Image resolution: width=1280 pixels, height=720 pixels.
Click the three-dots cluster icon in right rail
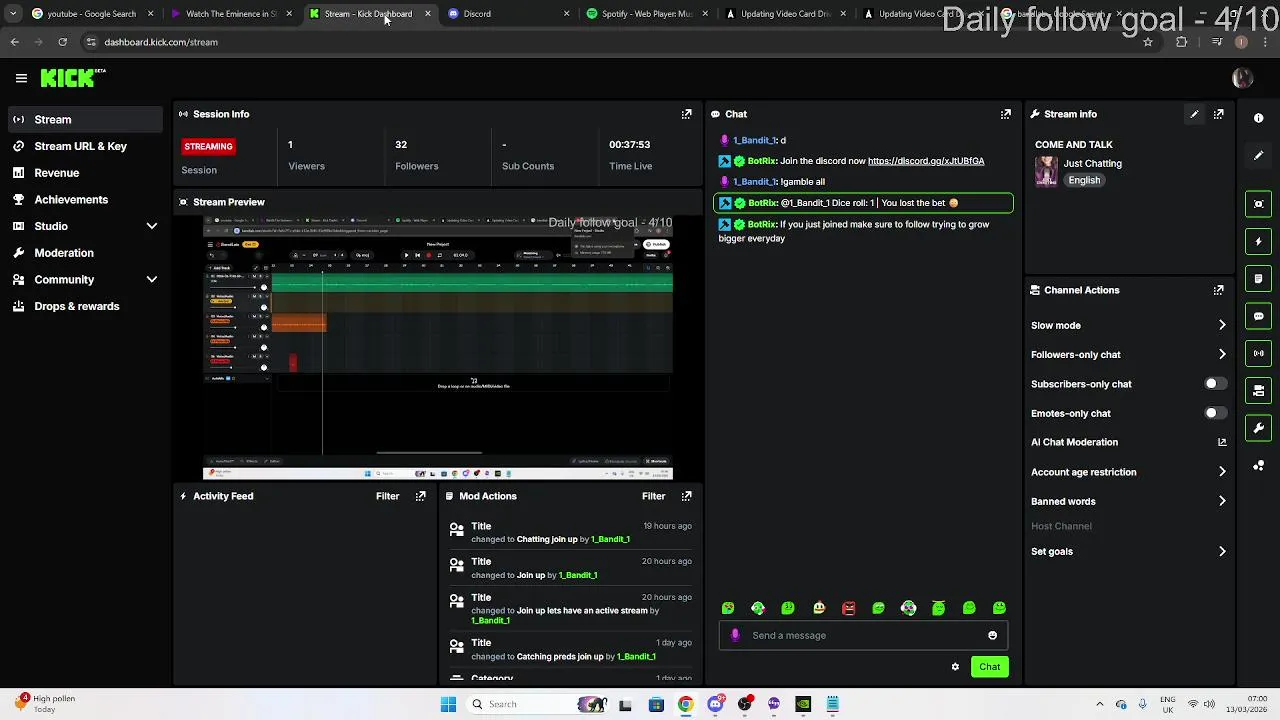(x=1259, y=466)
